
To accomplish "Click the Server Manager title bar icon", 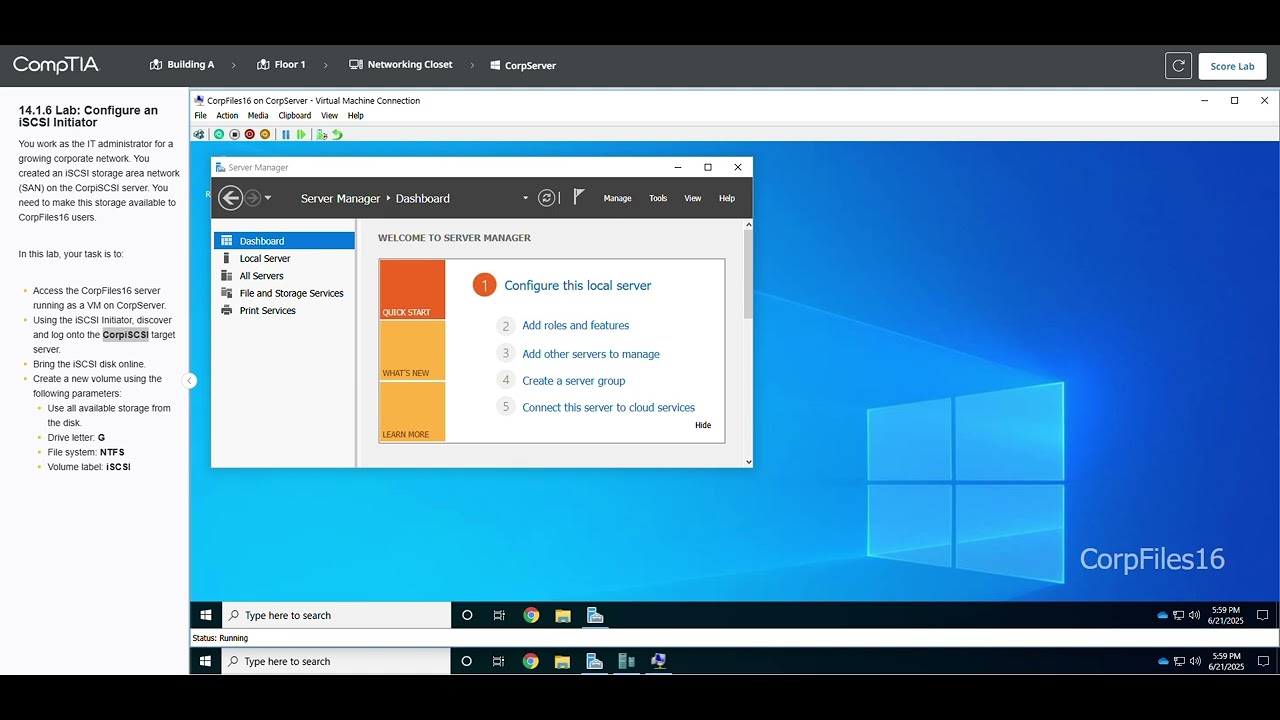I will coord(220,167).
